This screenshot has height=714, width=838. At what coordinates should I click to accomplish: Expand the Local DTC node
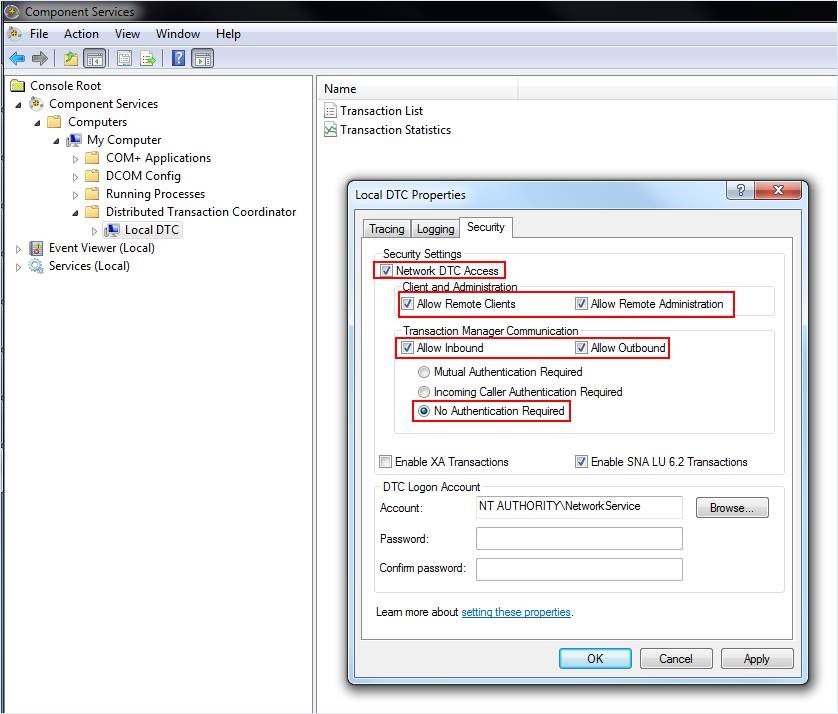[95, 231]
